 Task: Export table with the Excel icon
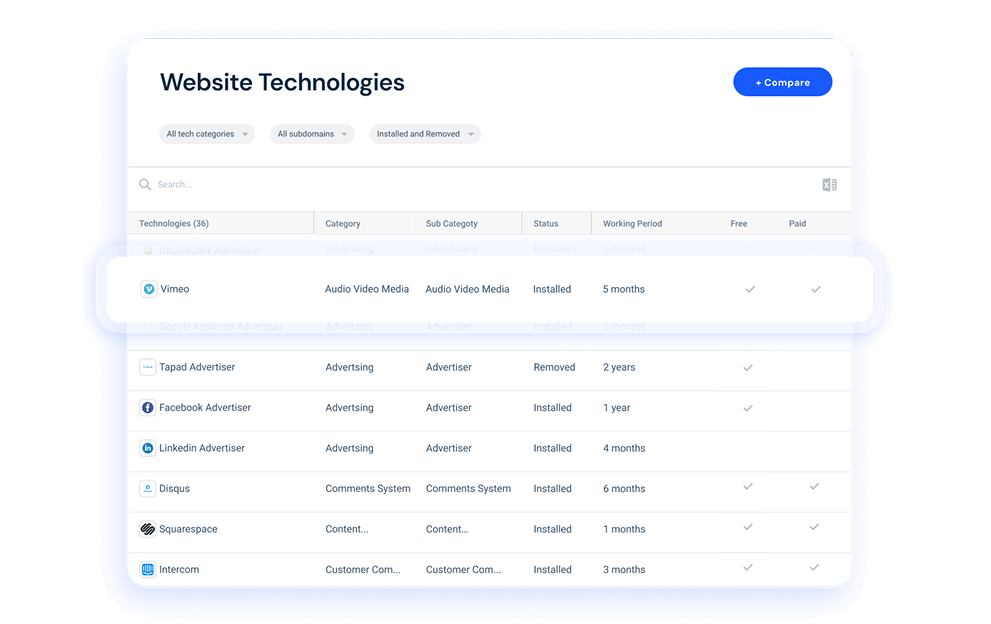point(829,185)
